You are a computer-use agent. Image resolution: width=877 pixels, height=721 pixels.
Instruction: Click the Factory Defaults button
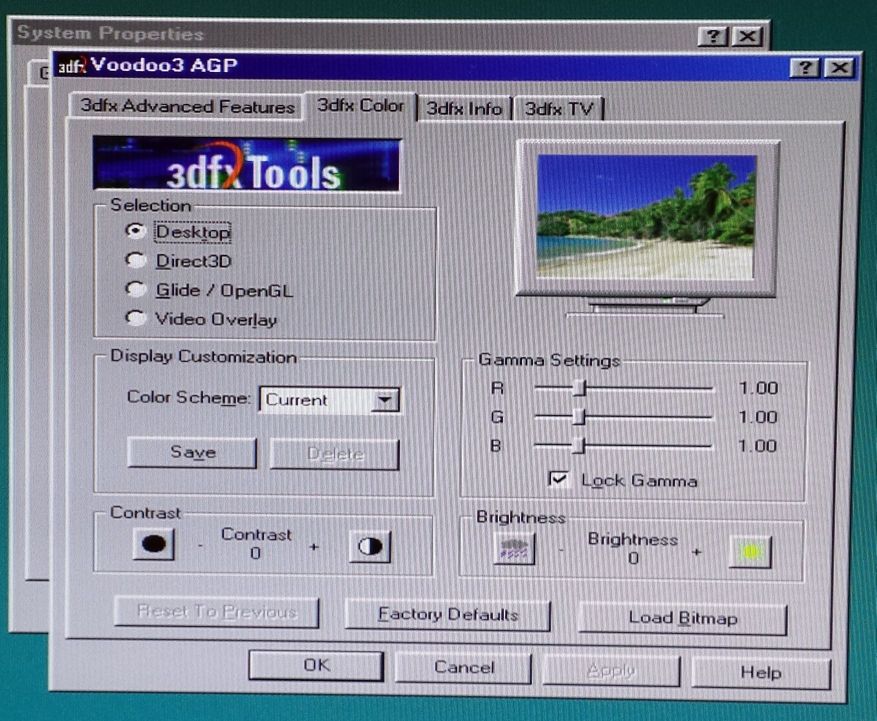click(x=448, y=615)
